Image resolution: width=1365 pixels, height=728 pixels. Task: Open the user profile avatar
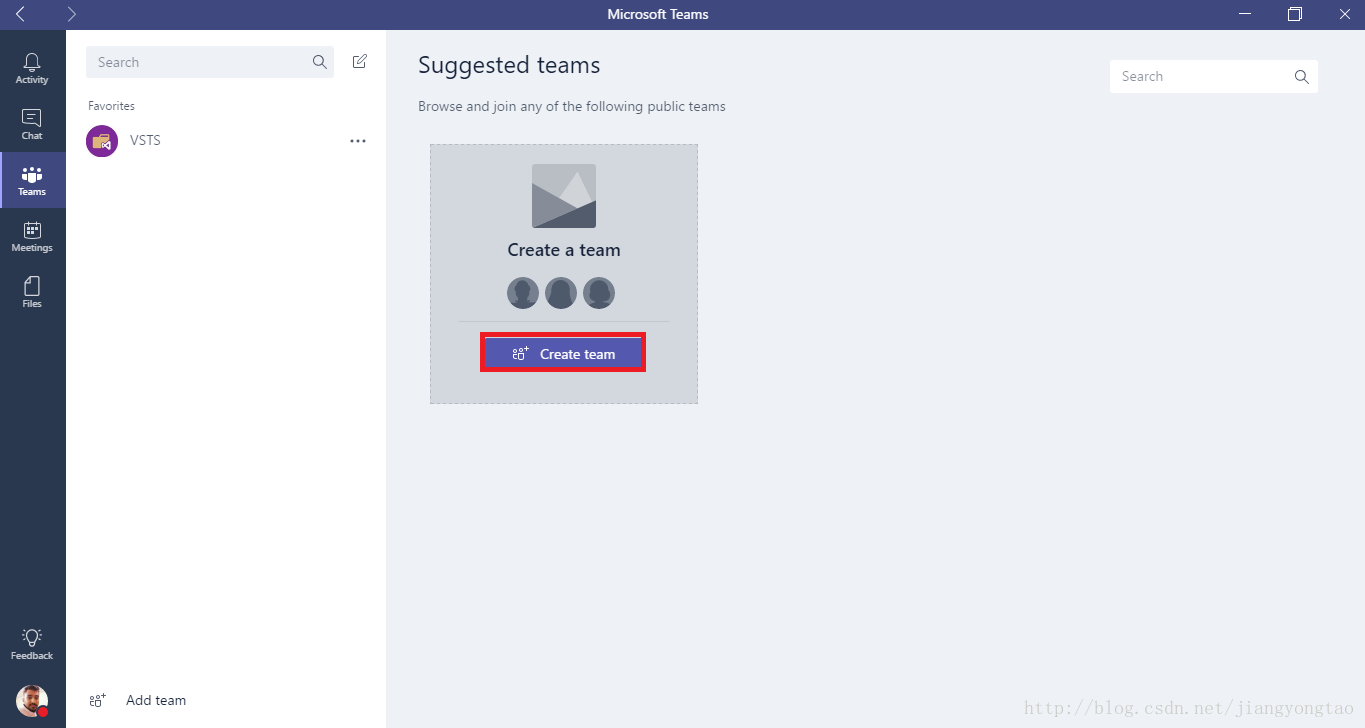click(32, 701)
